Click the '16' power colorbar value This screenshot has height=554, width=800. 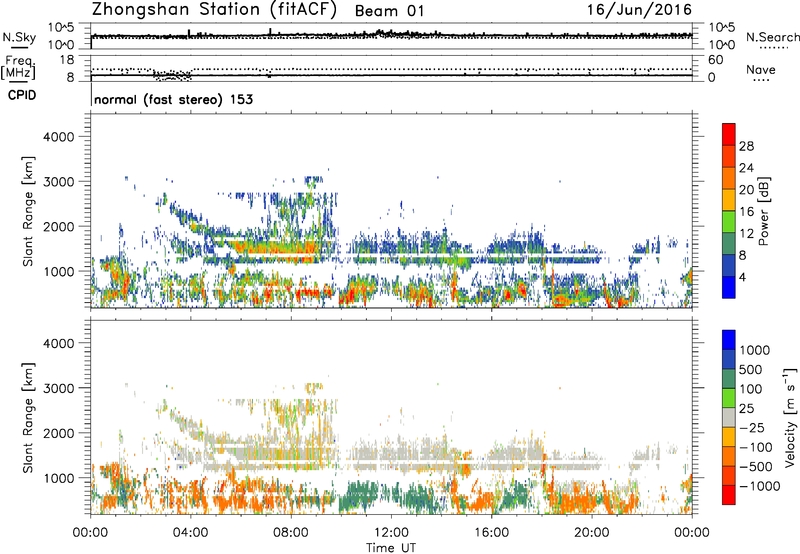[x=746, y=212]
